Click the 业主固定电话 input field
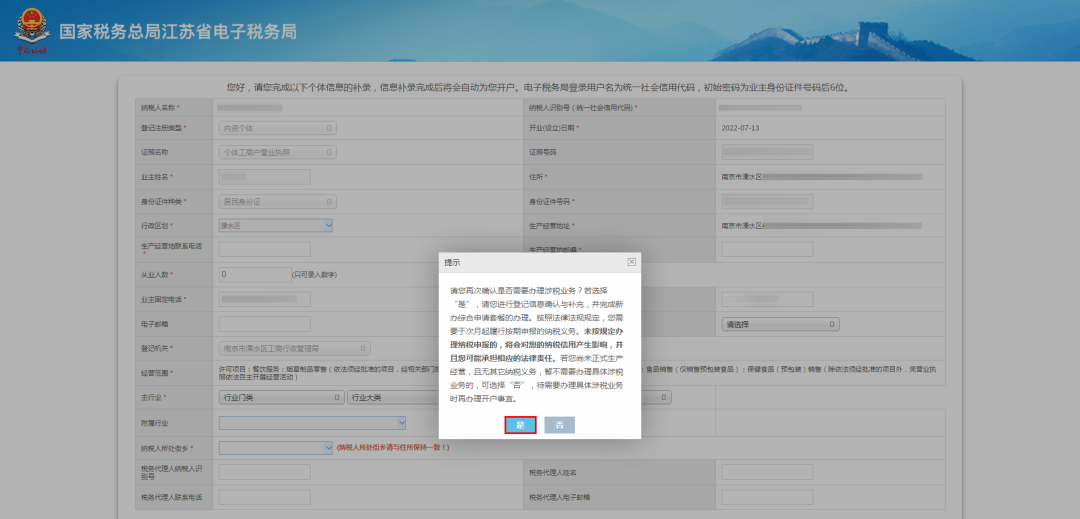Viewport: 1080px width, 519px height. coord(264,299)
